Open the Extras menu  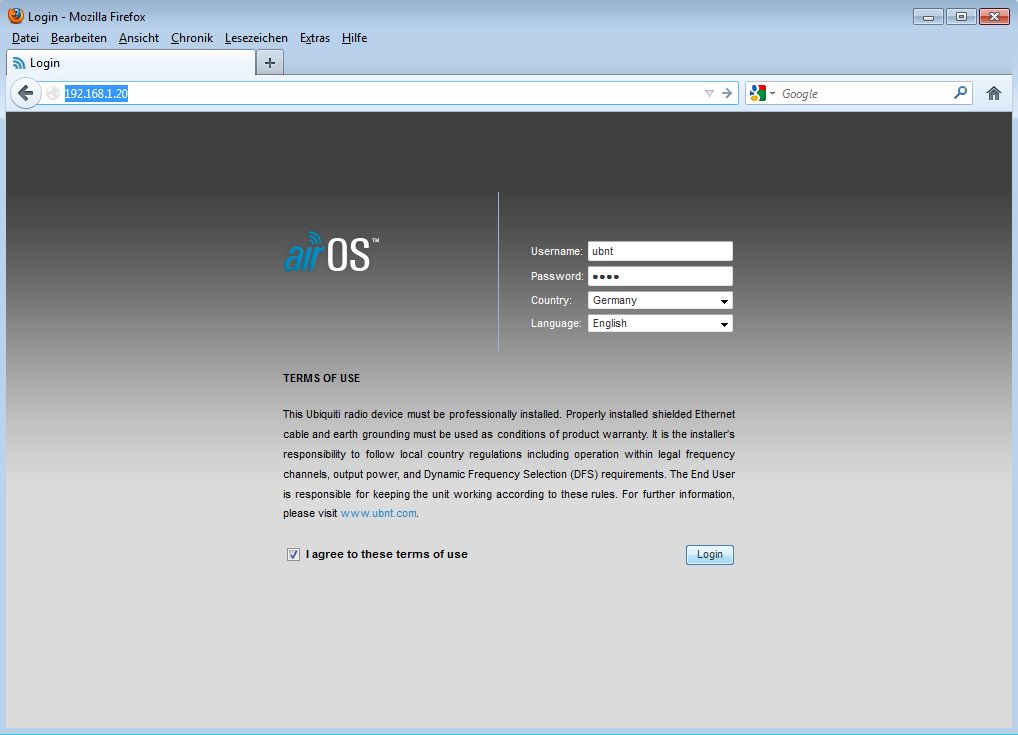point(315,38)
